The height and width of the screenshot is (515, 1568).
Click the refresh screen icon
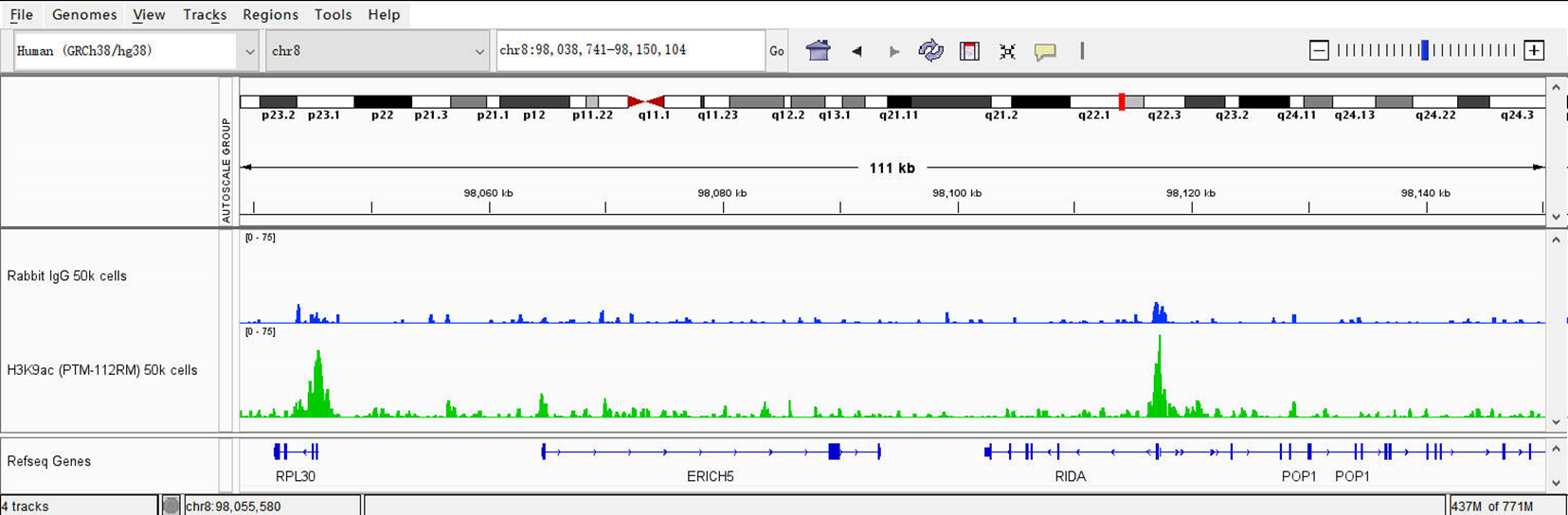point(930,51)
